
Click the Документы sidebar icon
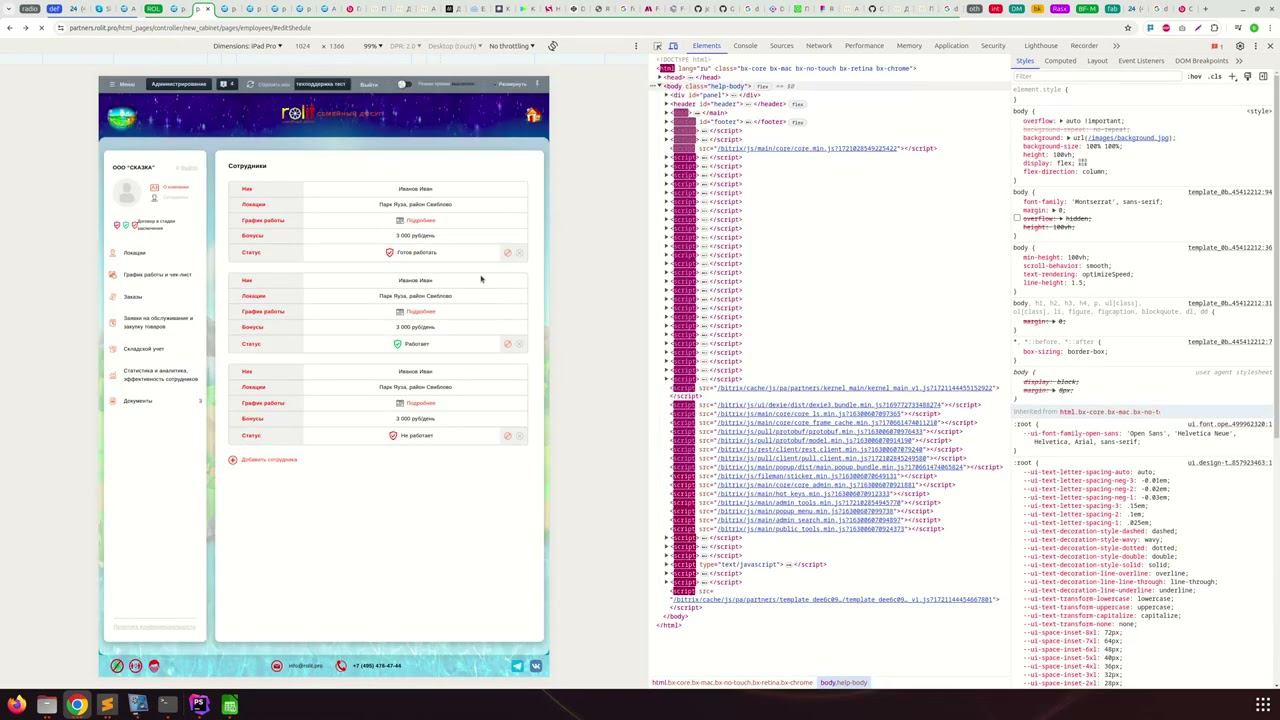pyautogui.click(x=113, y=401)
